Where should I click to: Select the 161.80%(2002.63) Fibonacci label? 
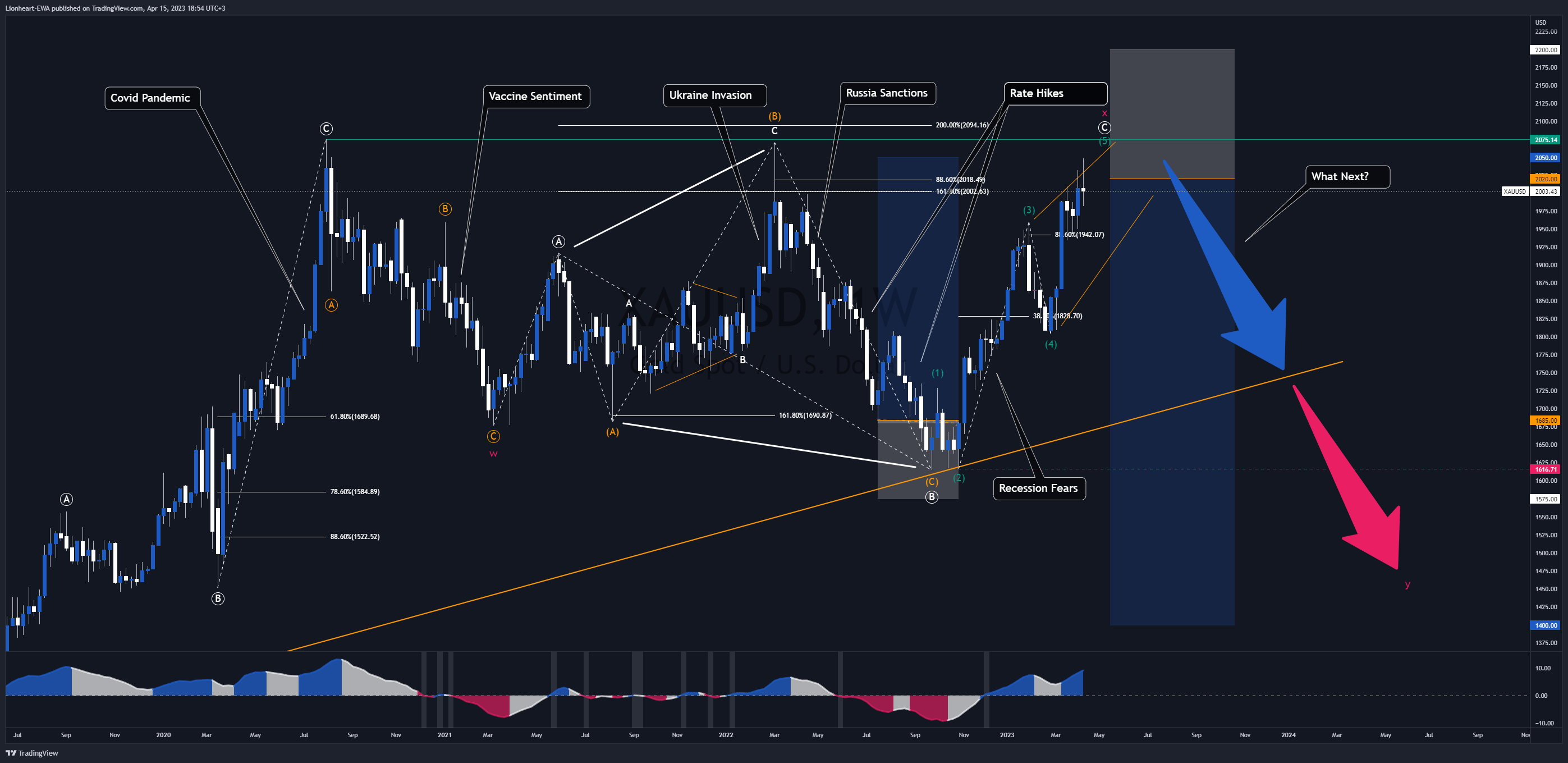click(x=962, y=191)
